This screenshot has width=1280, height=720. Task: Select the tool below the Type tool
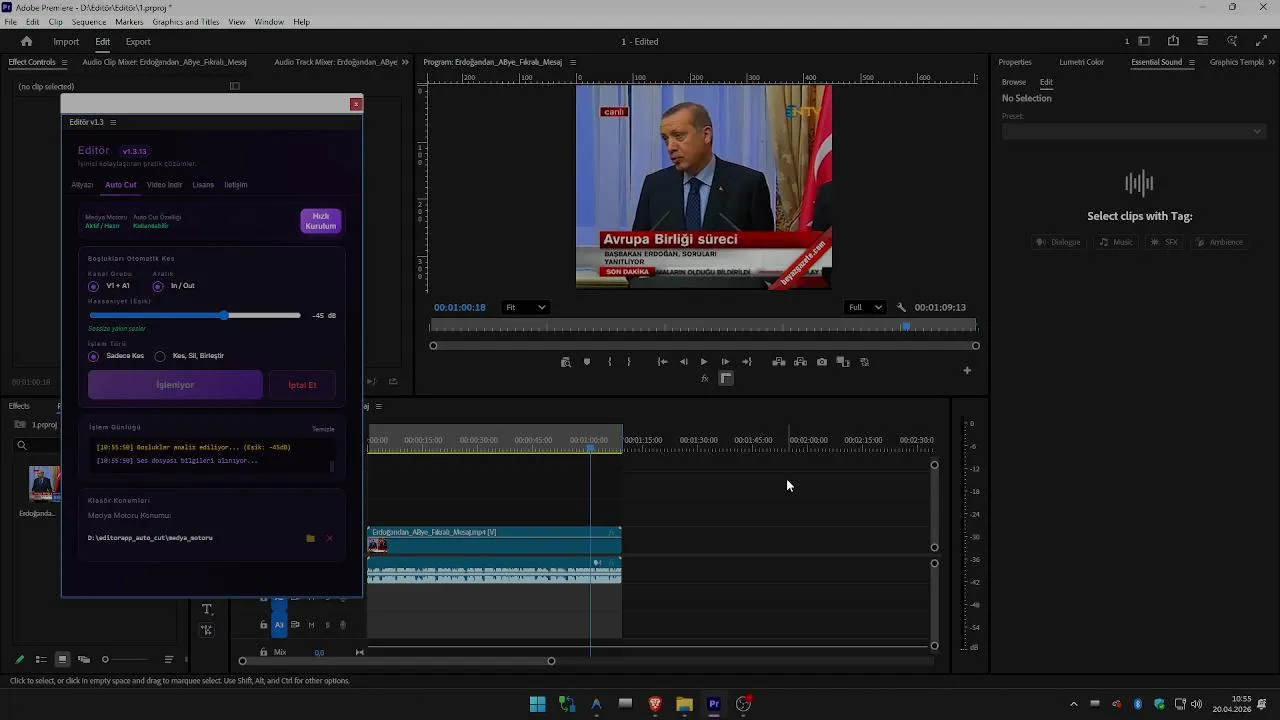(x=207, y=630)
